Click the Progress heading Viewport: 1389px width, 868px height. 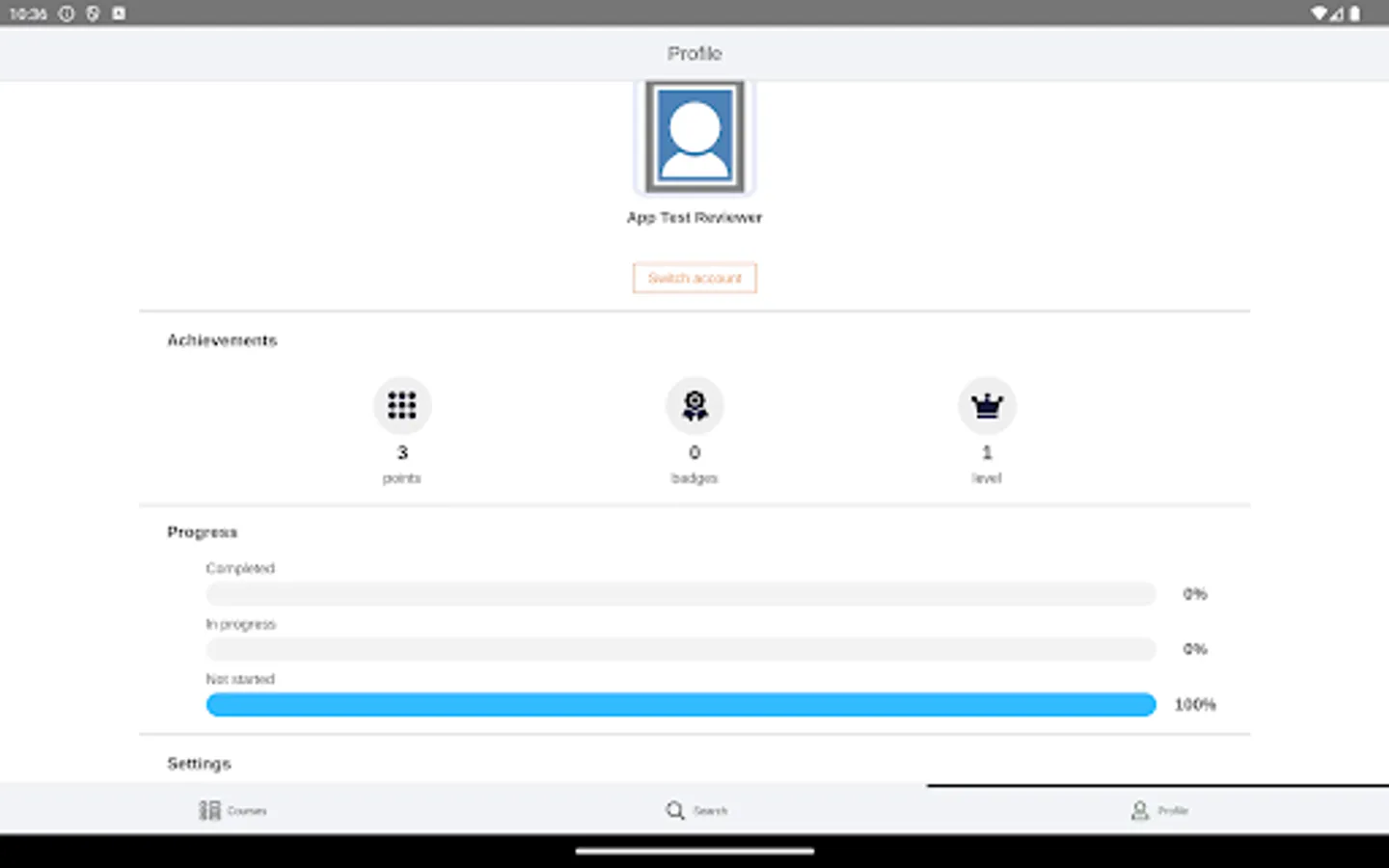click(202, 532)
